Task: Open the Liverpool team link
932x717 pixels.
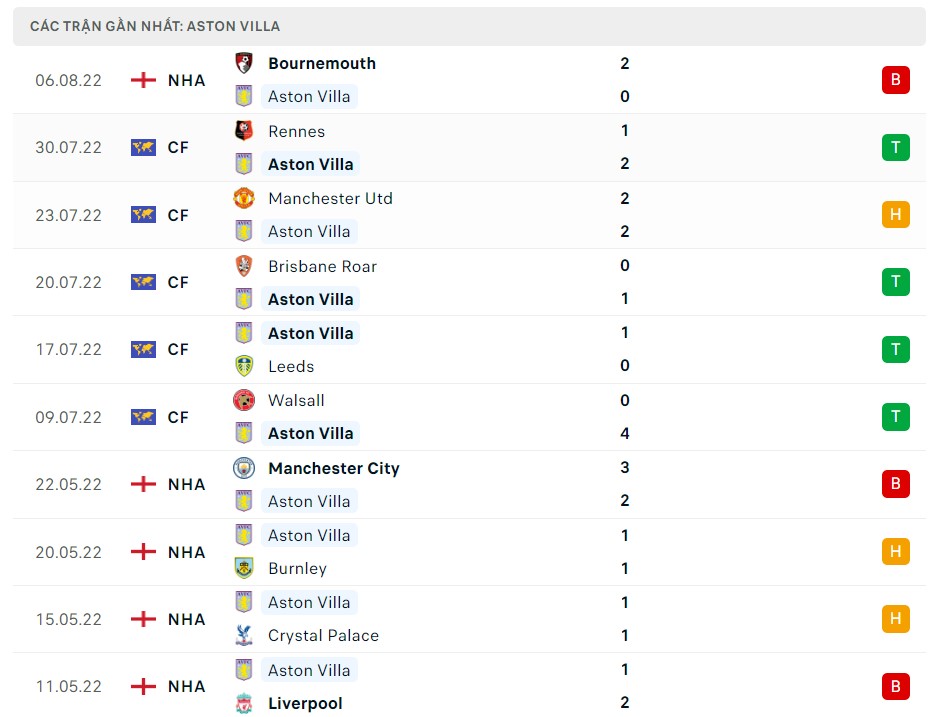Action: [x=305, y=703]
